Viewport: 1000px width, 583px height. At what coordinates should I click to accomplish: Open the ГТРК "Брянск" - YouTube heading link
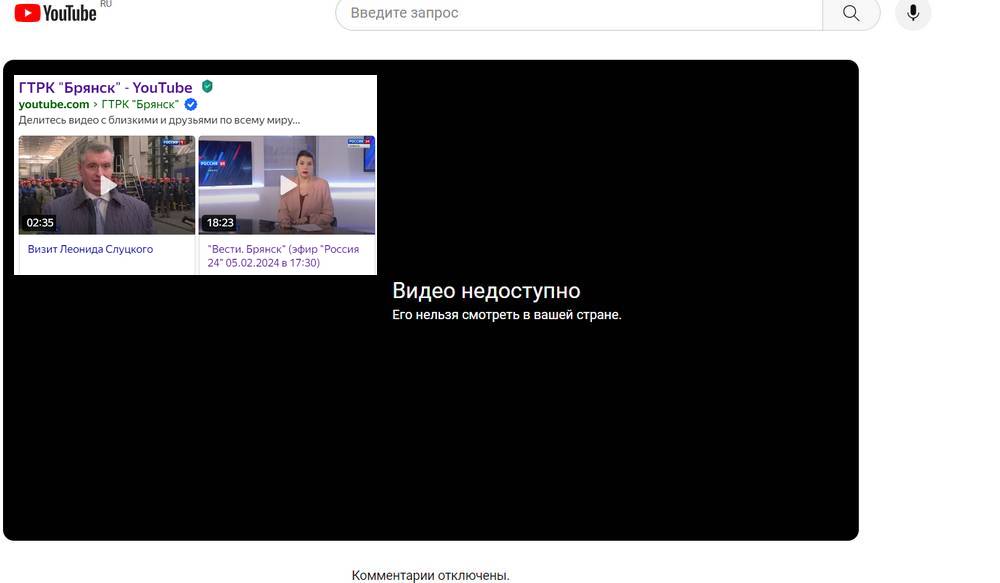pyautogui.click(x=105, y=87)
